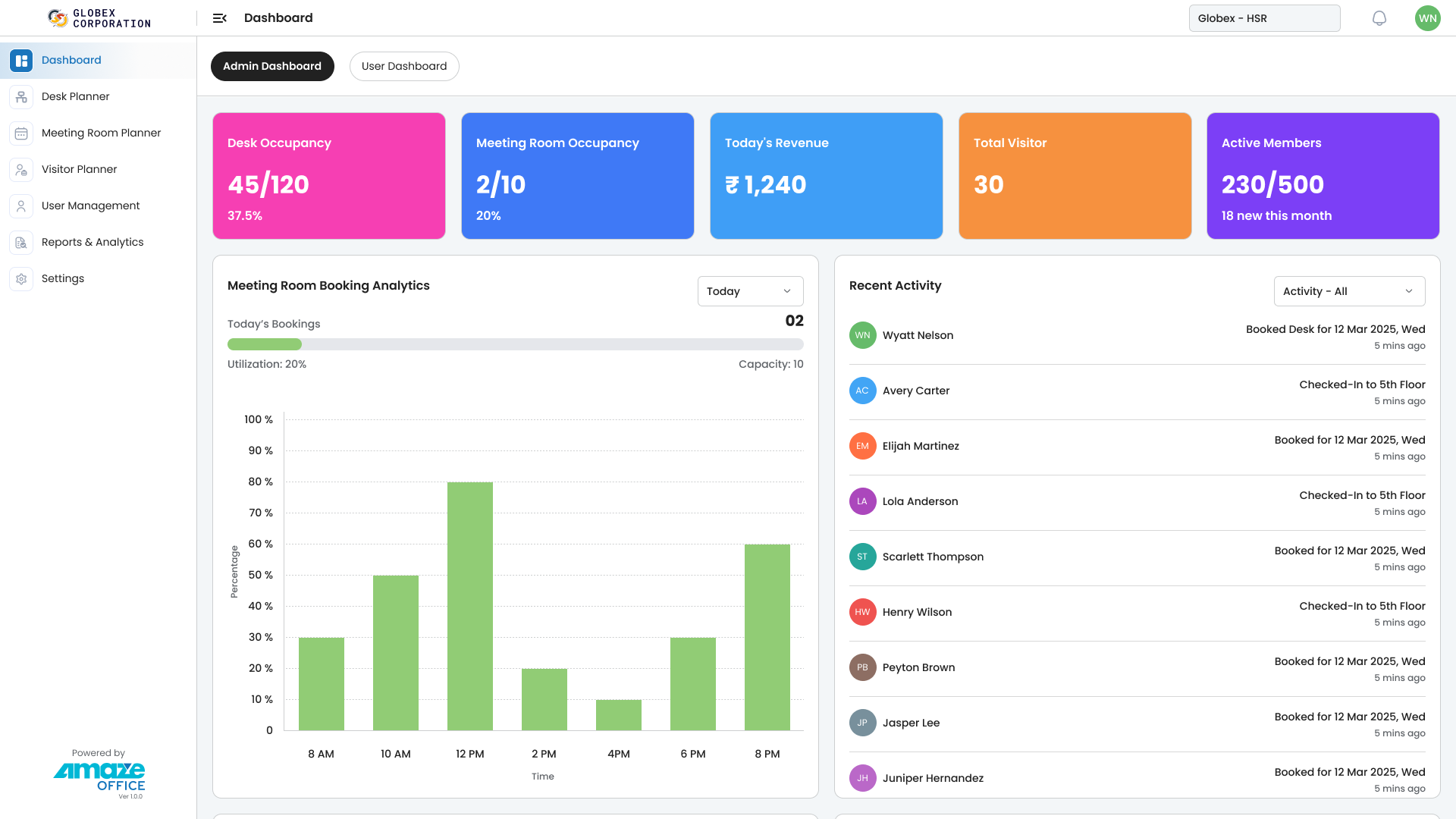Screen dimensions: 1456x819
Task: Open the Globex - HSR location selector
Action: tap(1264, 17)
